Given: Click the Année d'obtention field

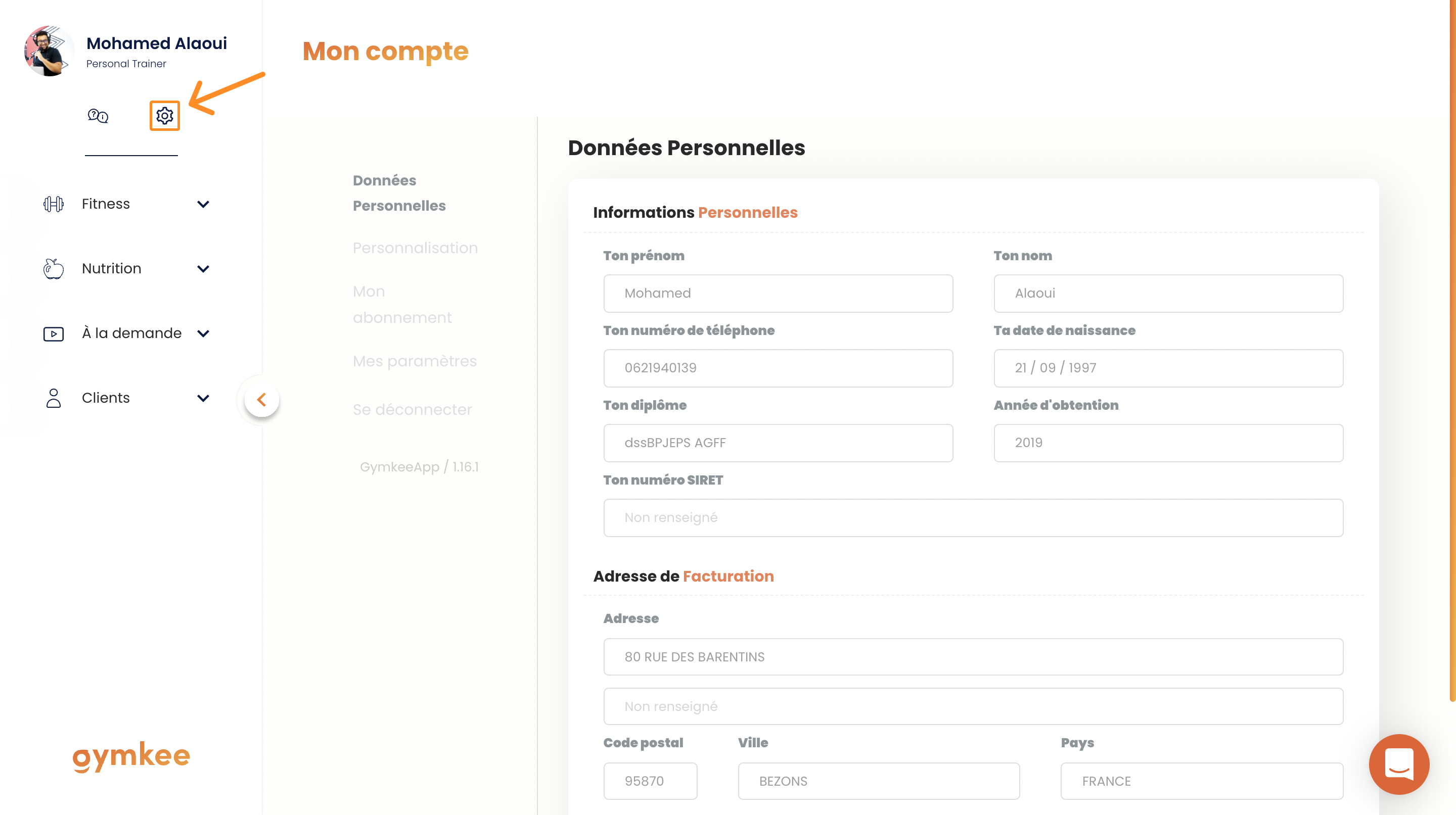Looking at the screenshot, I should (x=1168, y=443).
